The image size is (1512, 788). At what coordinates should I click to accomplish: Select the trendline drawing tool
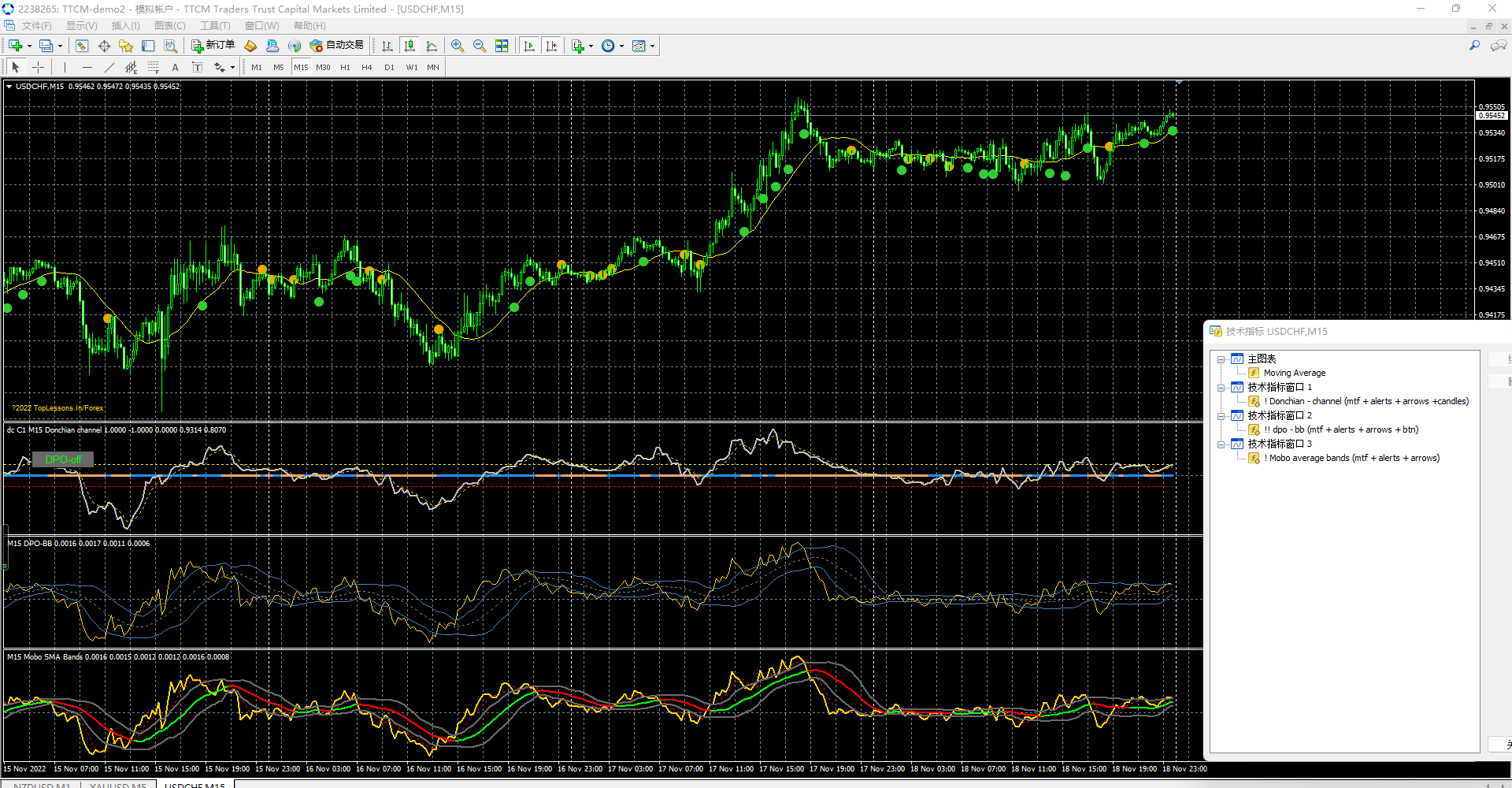109,67
